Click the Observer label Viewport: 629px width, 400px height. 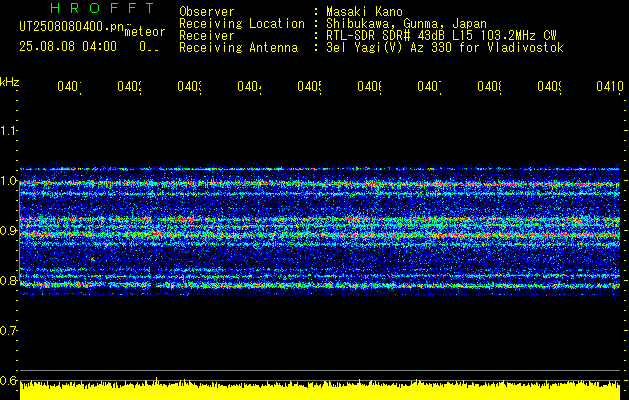pyautogui.click(x=207, y=11)
